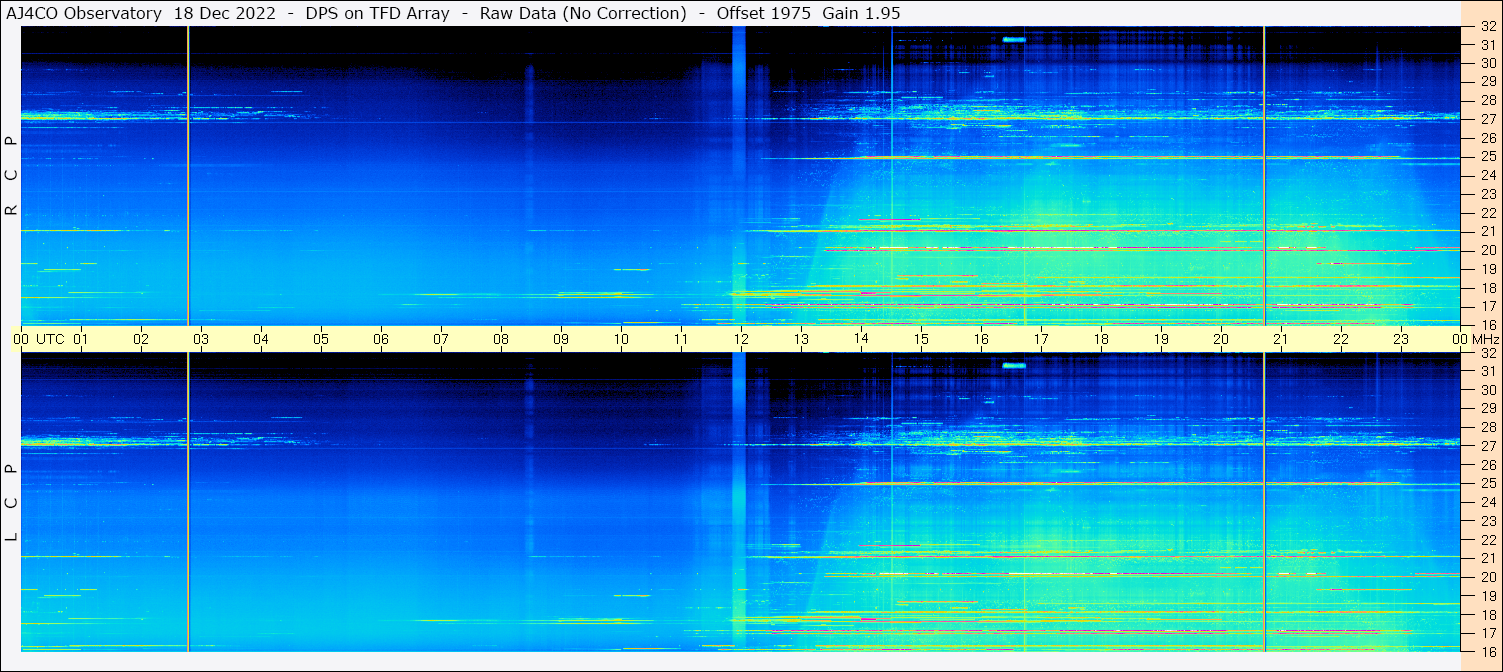Click the 25 MHz label on upper frequency scale
The image size is (1503, 672).
click(x=1488, y=157)
